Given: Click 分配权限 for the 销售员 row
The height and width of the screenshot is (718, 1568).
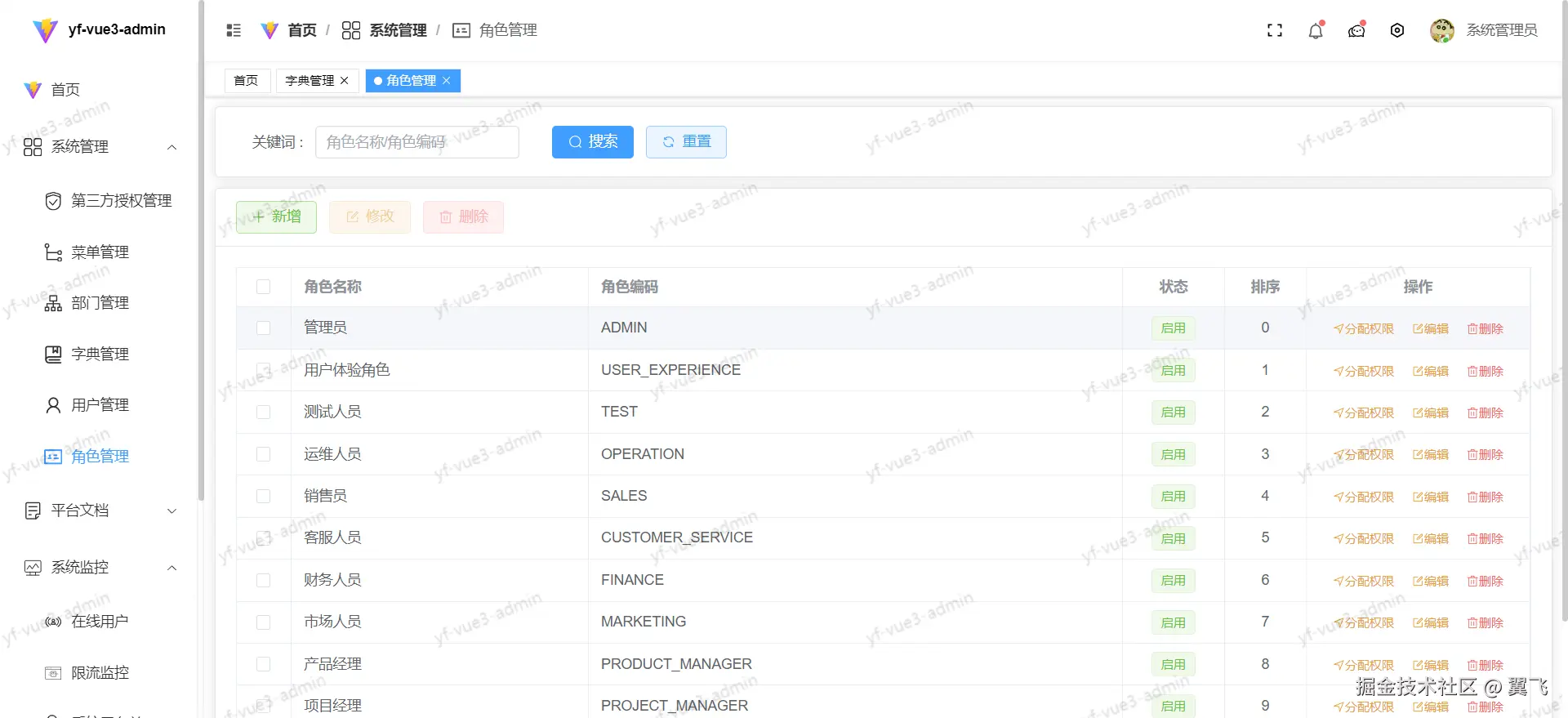Looking at the screenshot, I should [x=1364, y=497].
